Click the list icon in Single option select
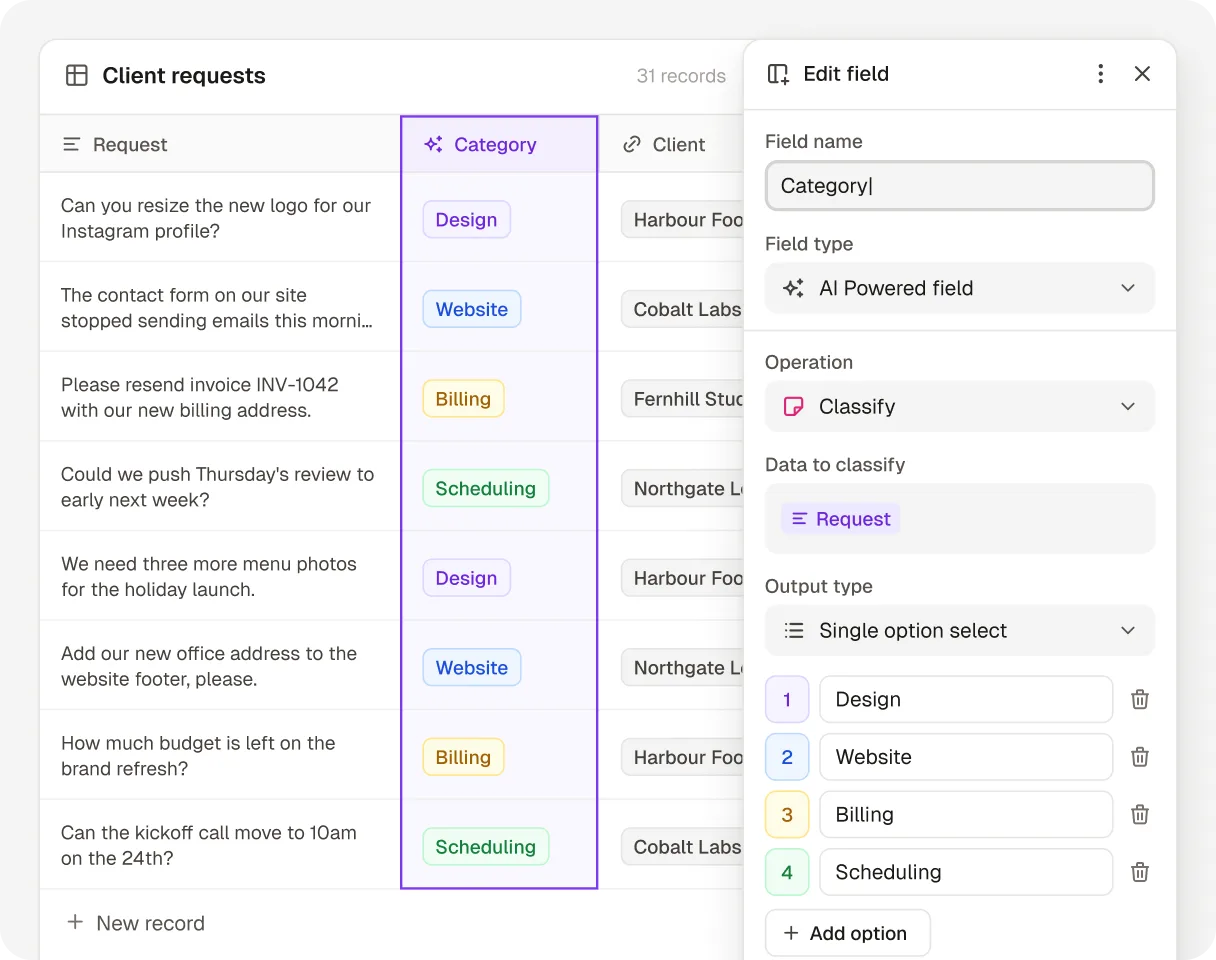This screenshot has height=960, width=1216. pos(793,631)
